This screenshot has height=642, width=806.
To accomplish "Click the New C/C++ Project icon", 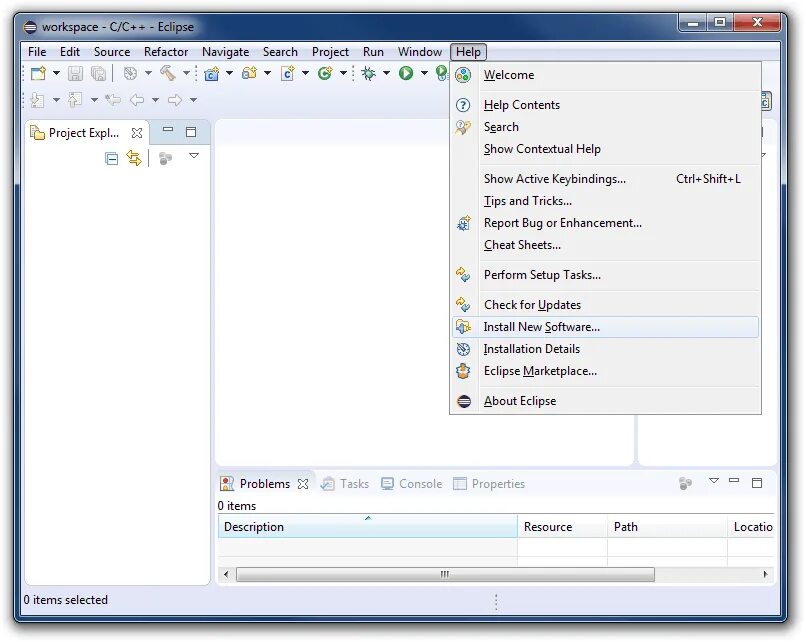I will (x=212, y=74).
